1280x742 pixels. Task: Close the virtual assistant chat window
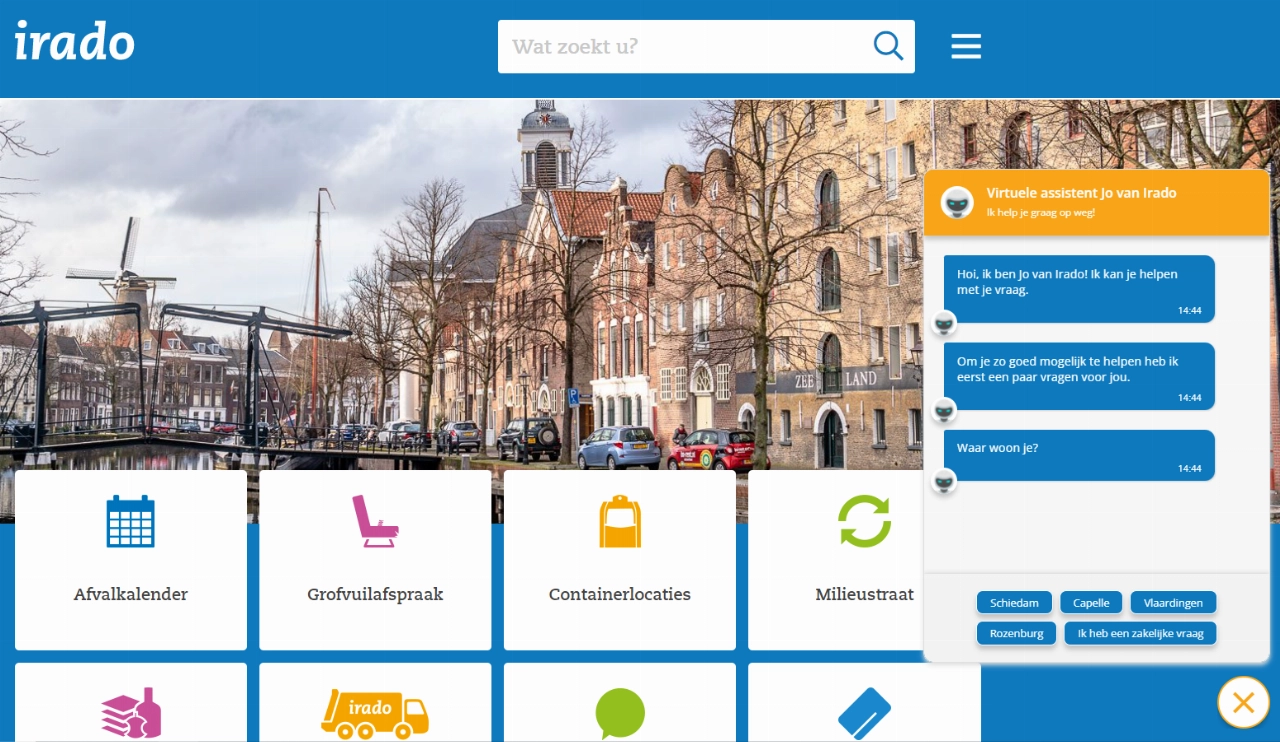pyautogui.click(x=1243, y=702)
